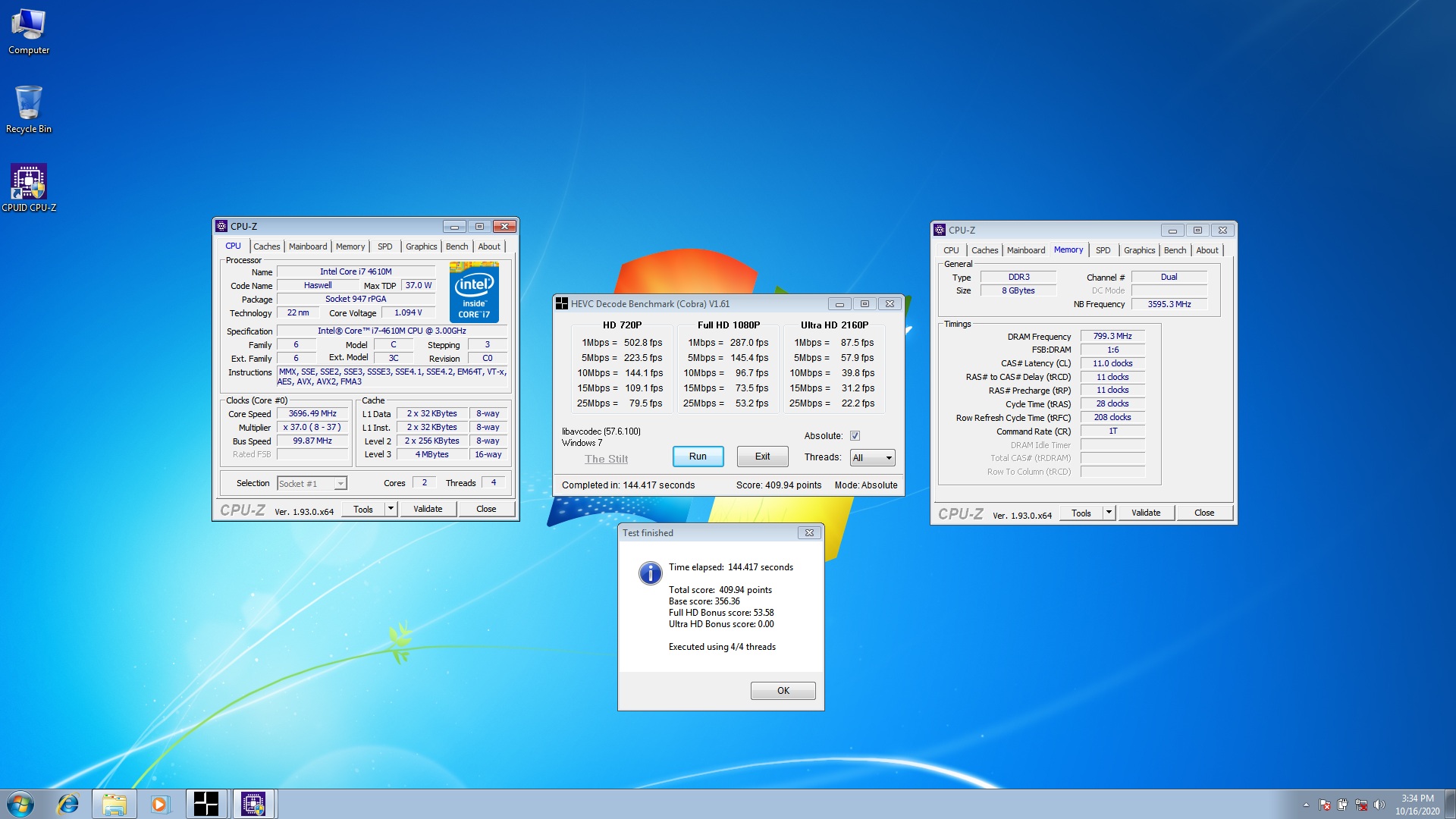Open the Recycle Bin desktop icon
The image size is (1456, 819).
[x=29, y=110]
